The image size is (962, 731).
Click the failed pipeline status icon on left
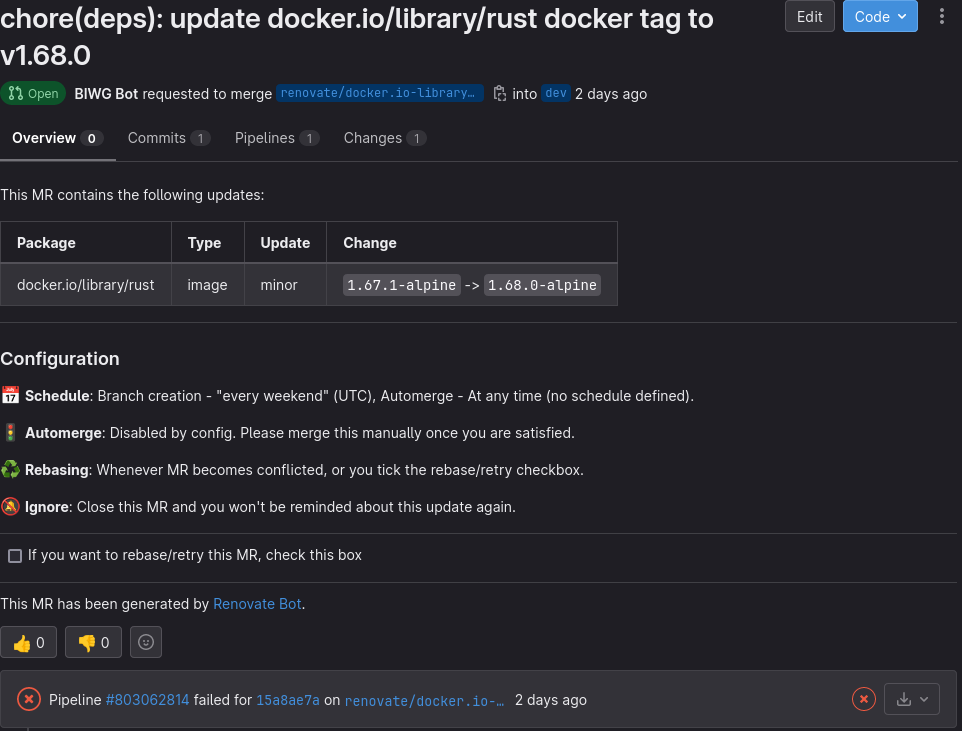click(x=29, y=699)
